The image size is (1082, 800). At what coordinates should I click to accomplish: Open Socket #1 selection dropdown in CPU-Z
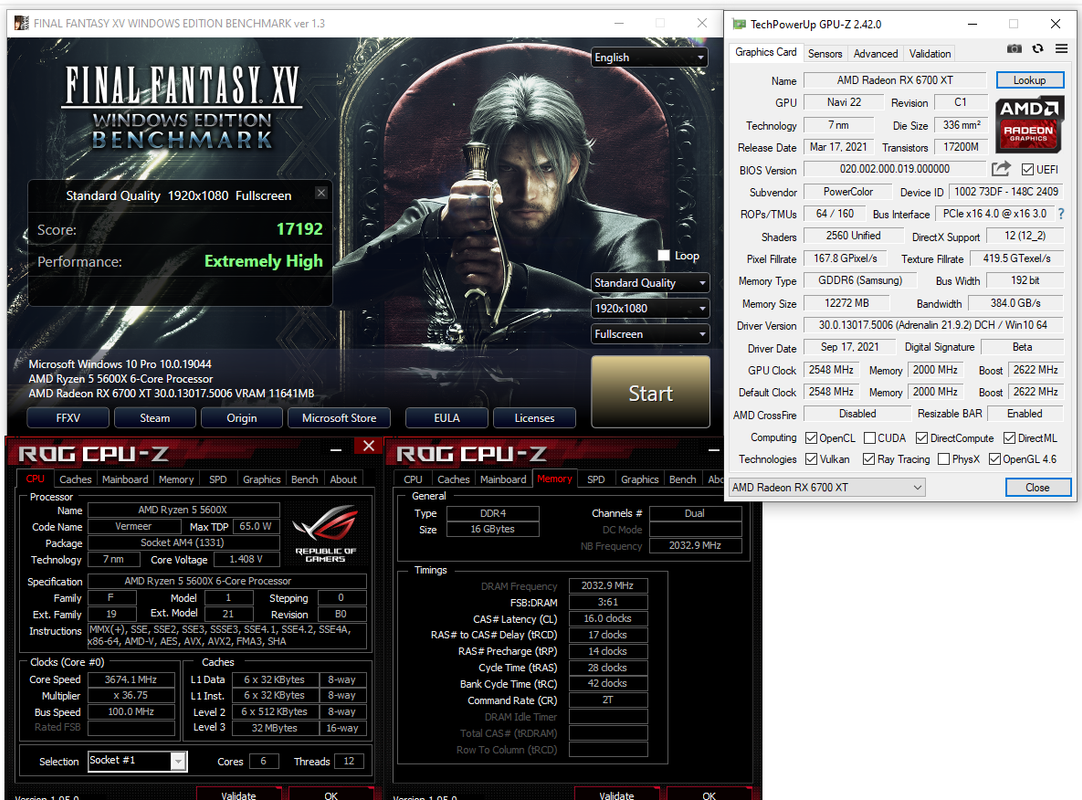point(137,761)
